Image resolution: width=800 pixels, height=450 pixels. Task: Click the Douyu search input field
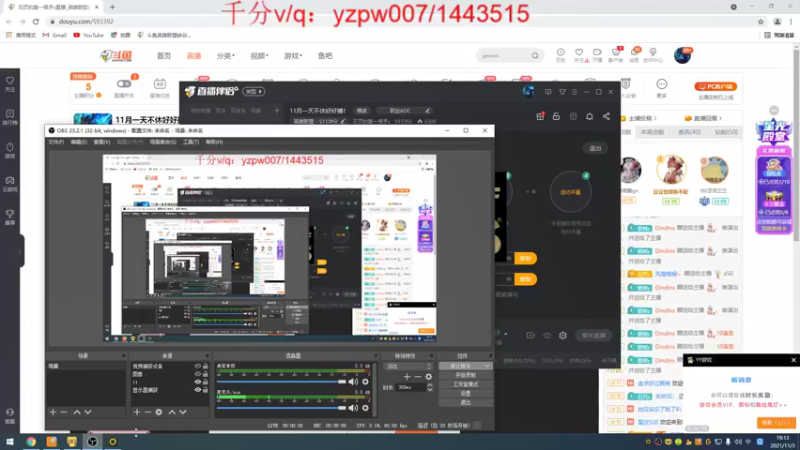pyautogui.click(x=505, y=55)
